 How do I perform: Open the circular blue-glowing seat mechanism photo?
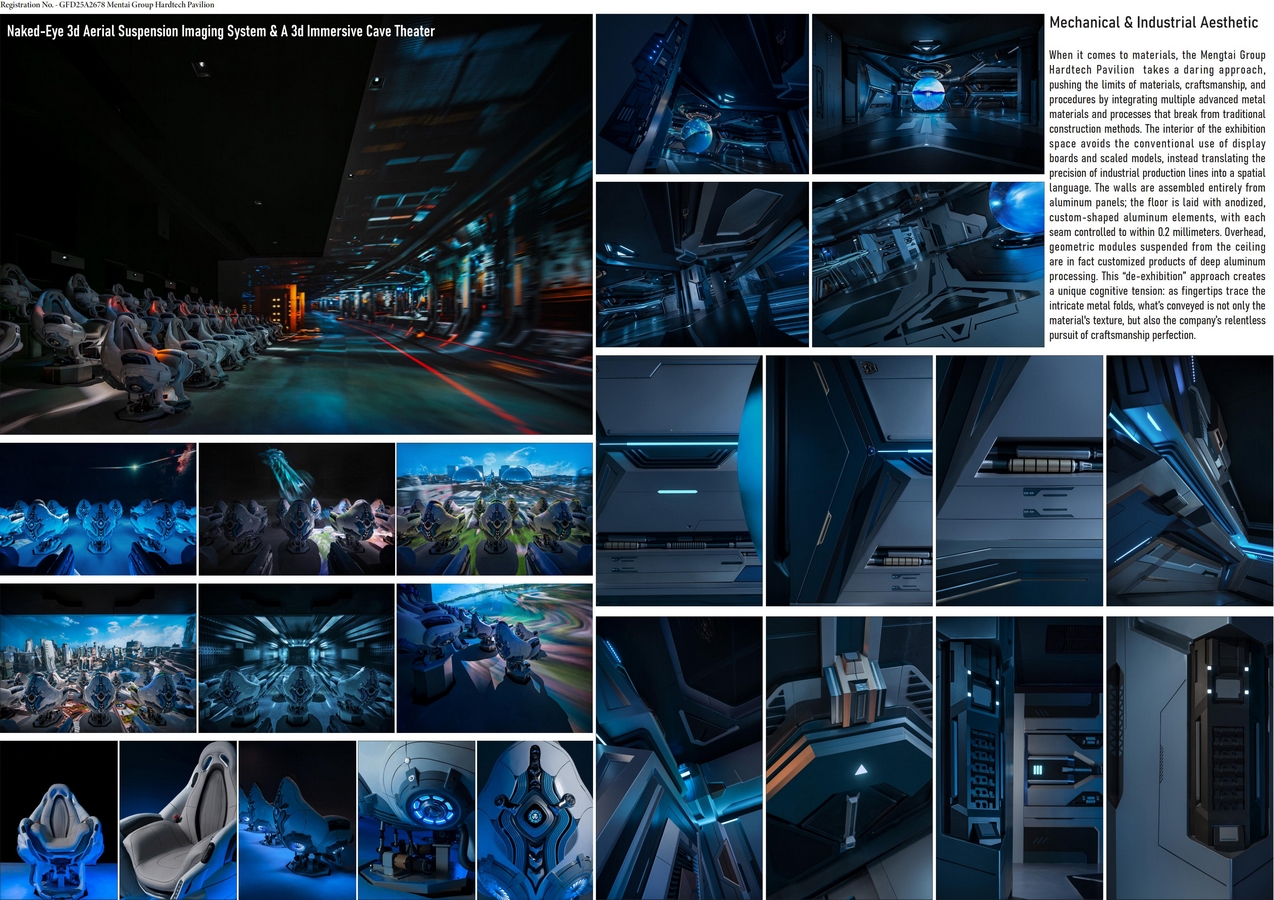coord(416,819)
